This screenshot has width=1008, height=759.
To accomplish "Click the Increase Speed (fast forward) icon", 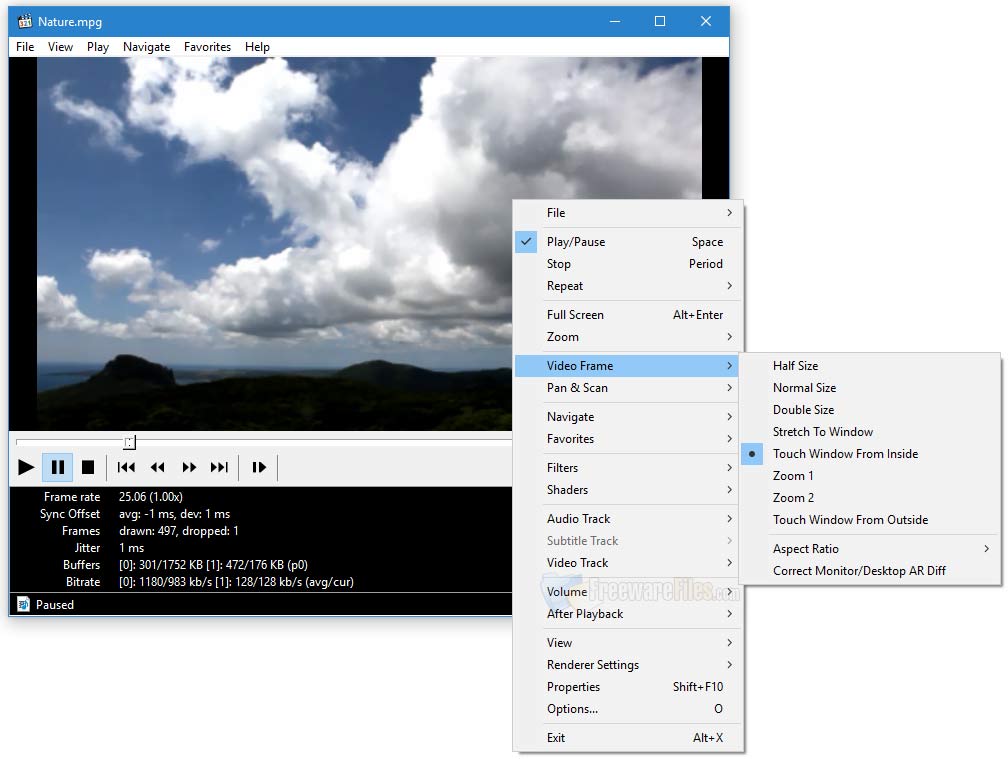I will [x=190, y=467].
